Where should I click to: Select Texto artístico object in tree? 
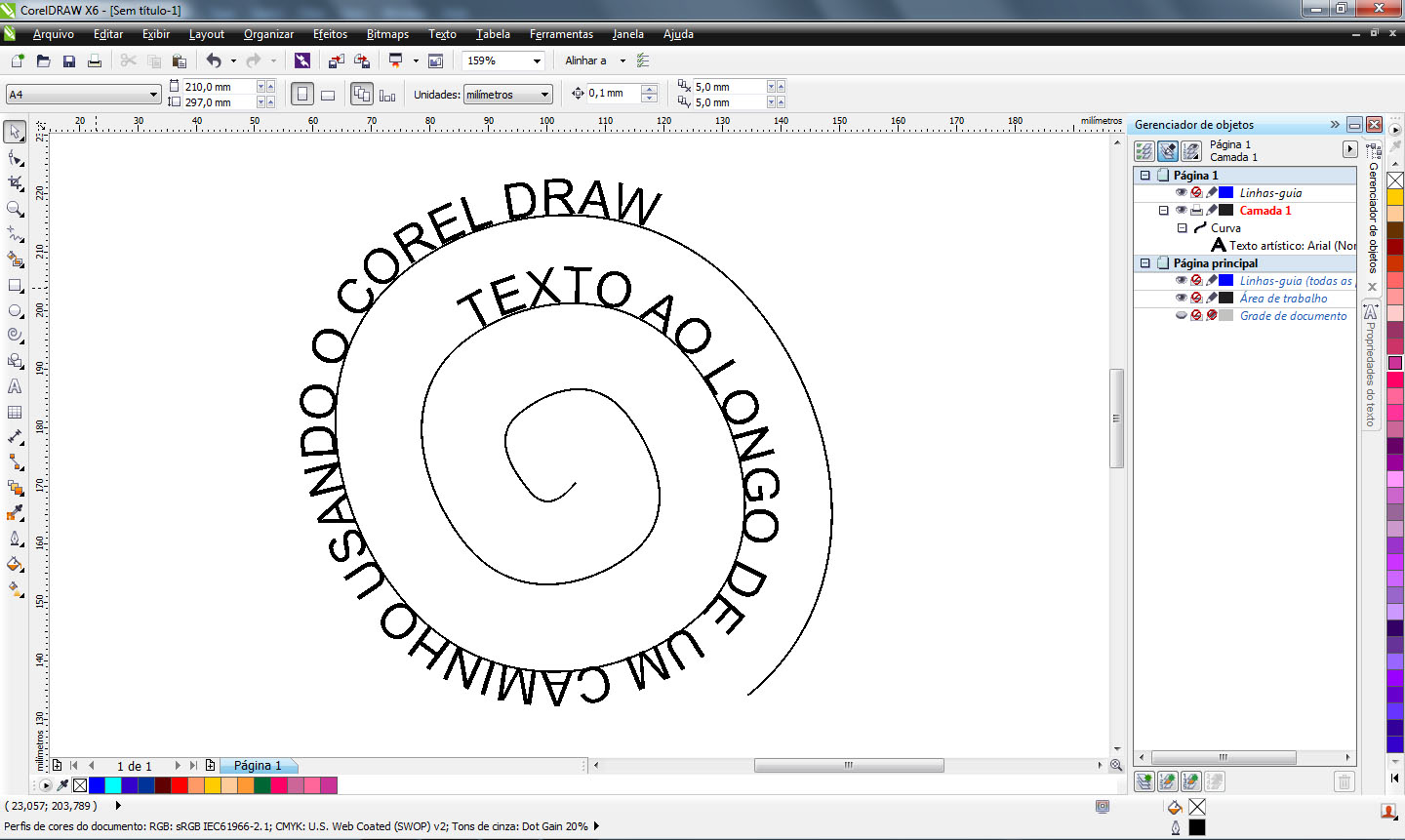pyautogui.click(x=1283, y=246)
